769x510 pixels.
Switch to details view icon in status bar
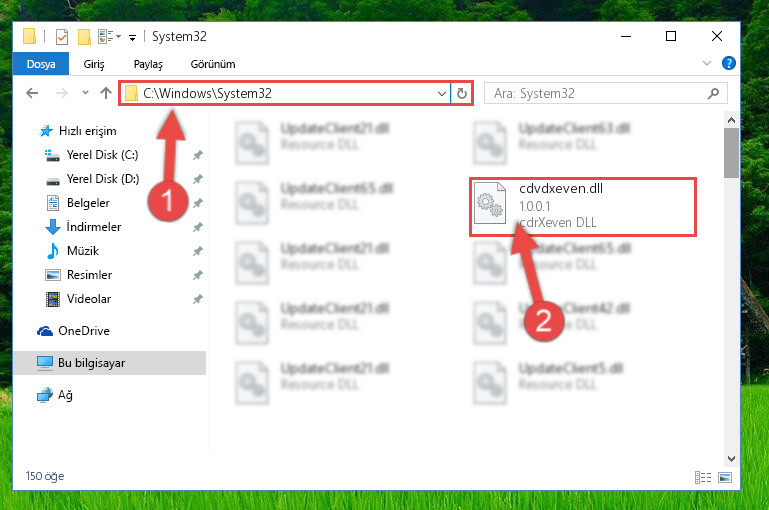click(x=703, y=477)
